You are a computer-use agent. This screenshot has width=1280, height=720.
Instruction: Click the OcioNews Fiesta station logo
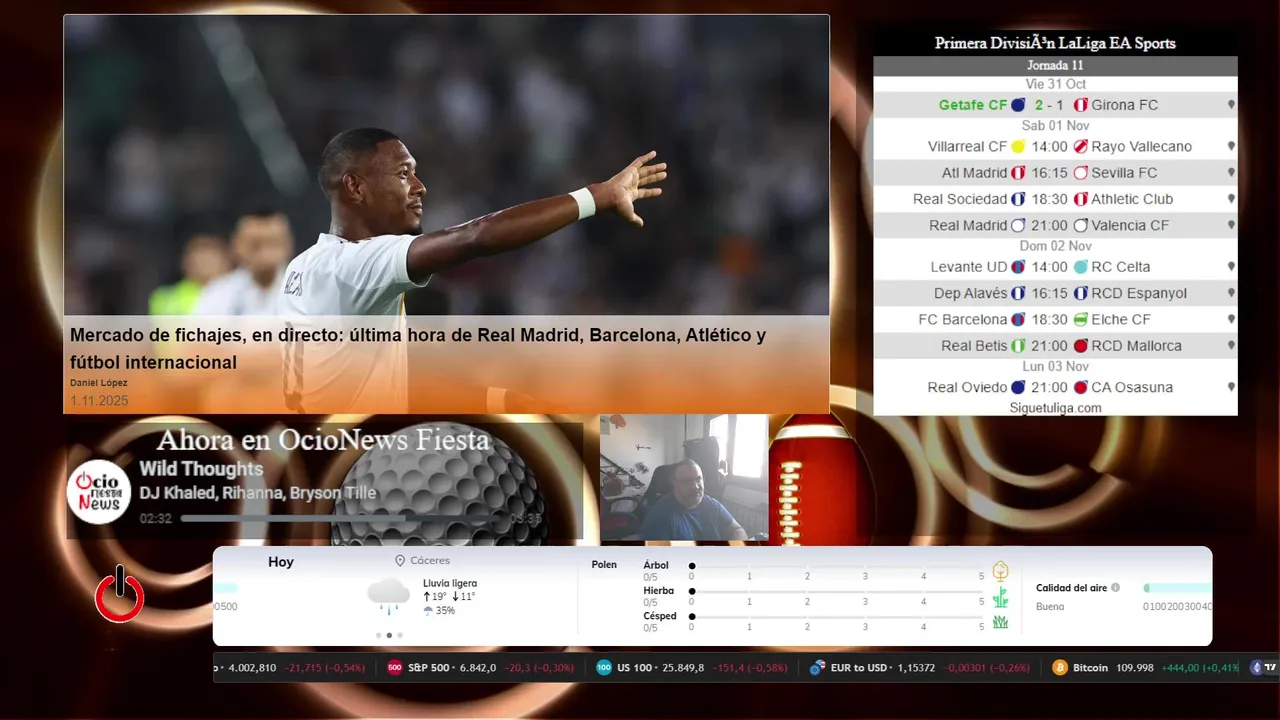tap(100, 491)
